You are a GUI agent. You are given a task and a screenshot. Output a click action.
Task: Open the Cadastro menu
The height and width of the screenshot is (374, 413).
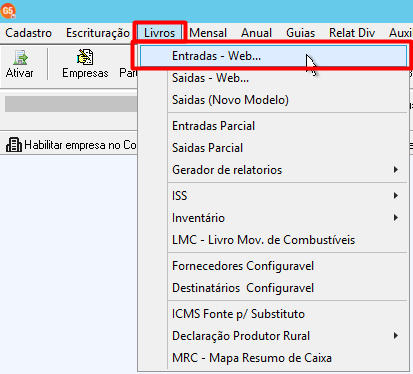coord(29,33)
